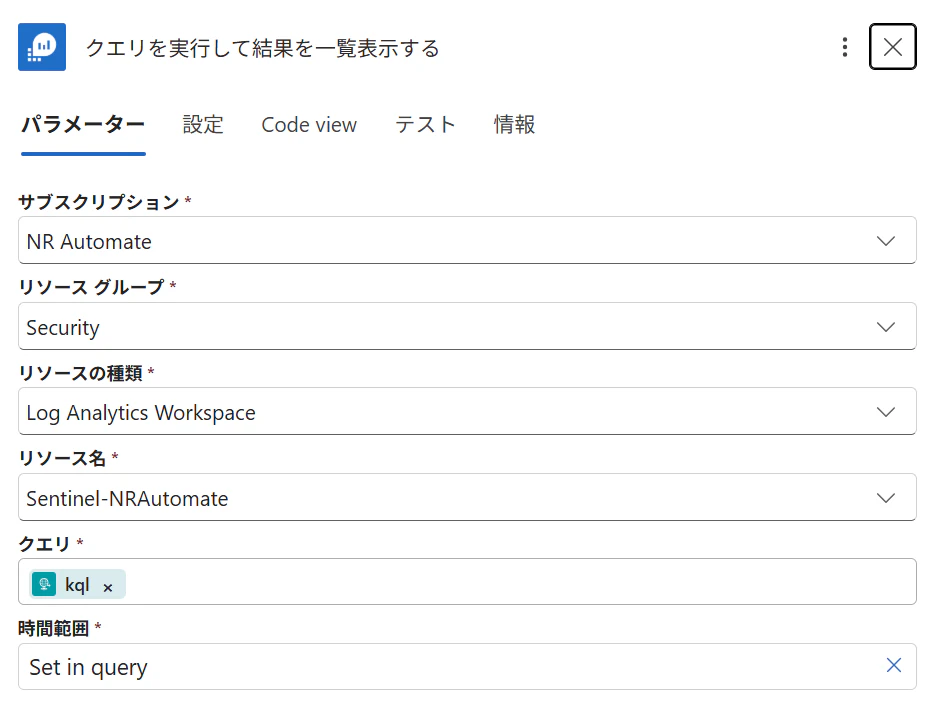
Task: Open the テスト tab
Action: point(425,125)
